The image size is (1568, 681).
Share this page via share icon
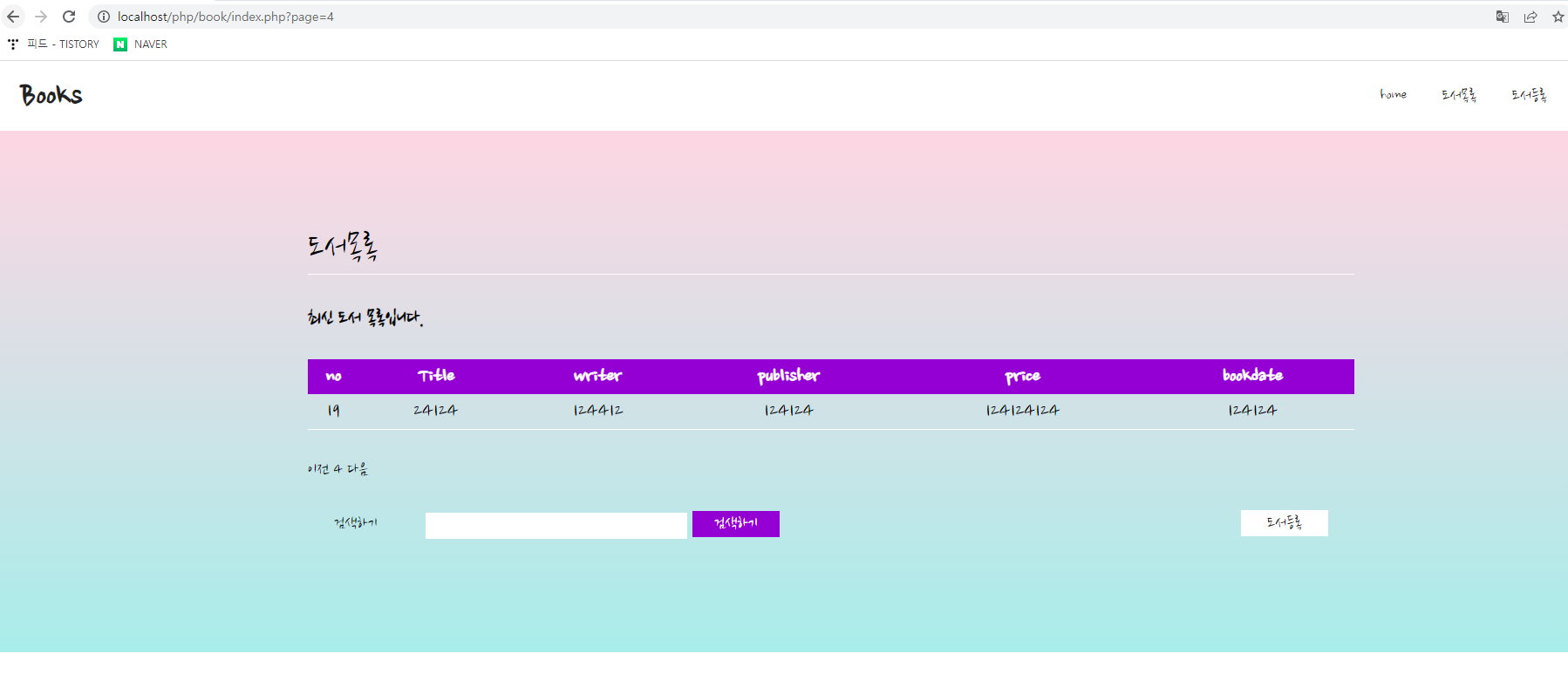point(1531,17)
